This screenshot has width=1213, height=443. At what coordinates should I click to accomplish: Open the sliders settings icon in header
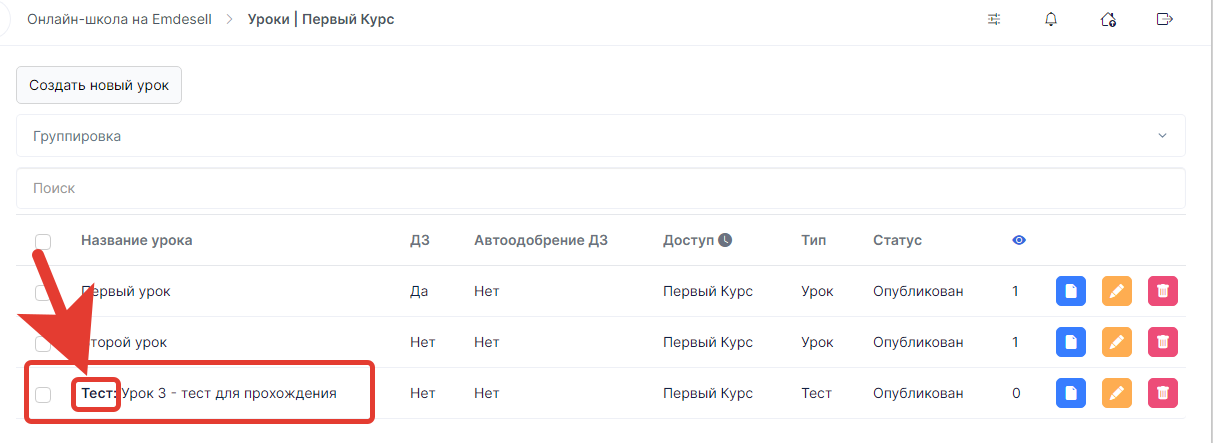[994, 19]
